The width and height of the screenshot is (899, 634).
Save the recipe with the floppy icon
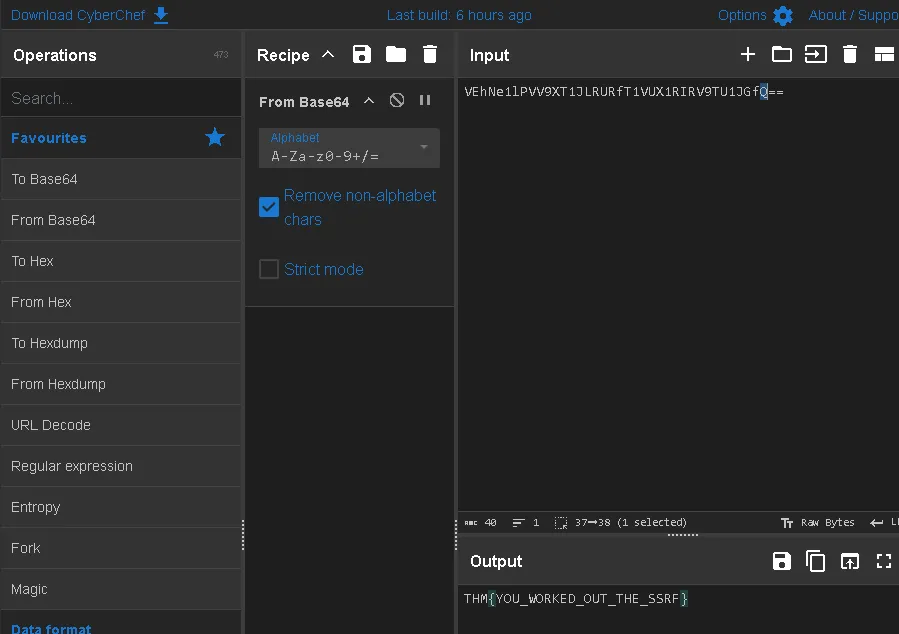coord(362,54)
